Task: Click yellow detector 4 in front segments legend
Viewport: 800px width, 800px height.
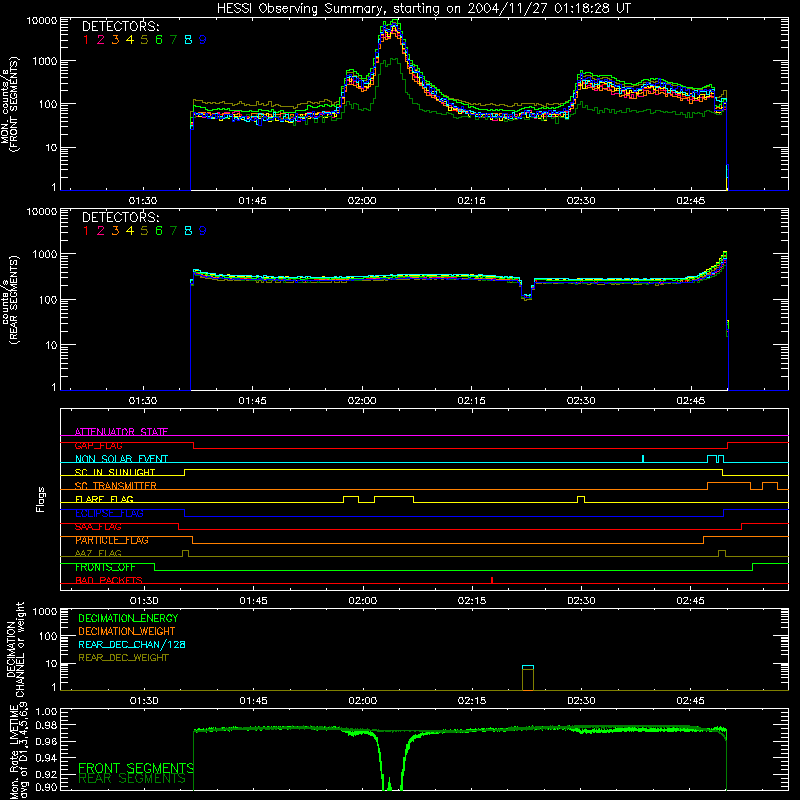Action: [130, 40]
